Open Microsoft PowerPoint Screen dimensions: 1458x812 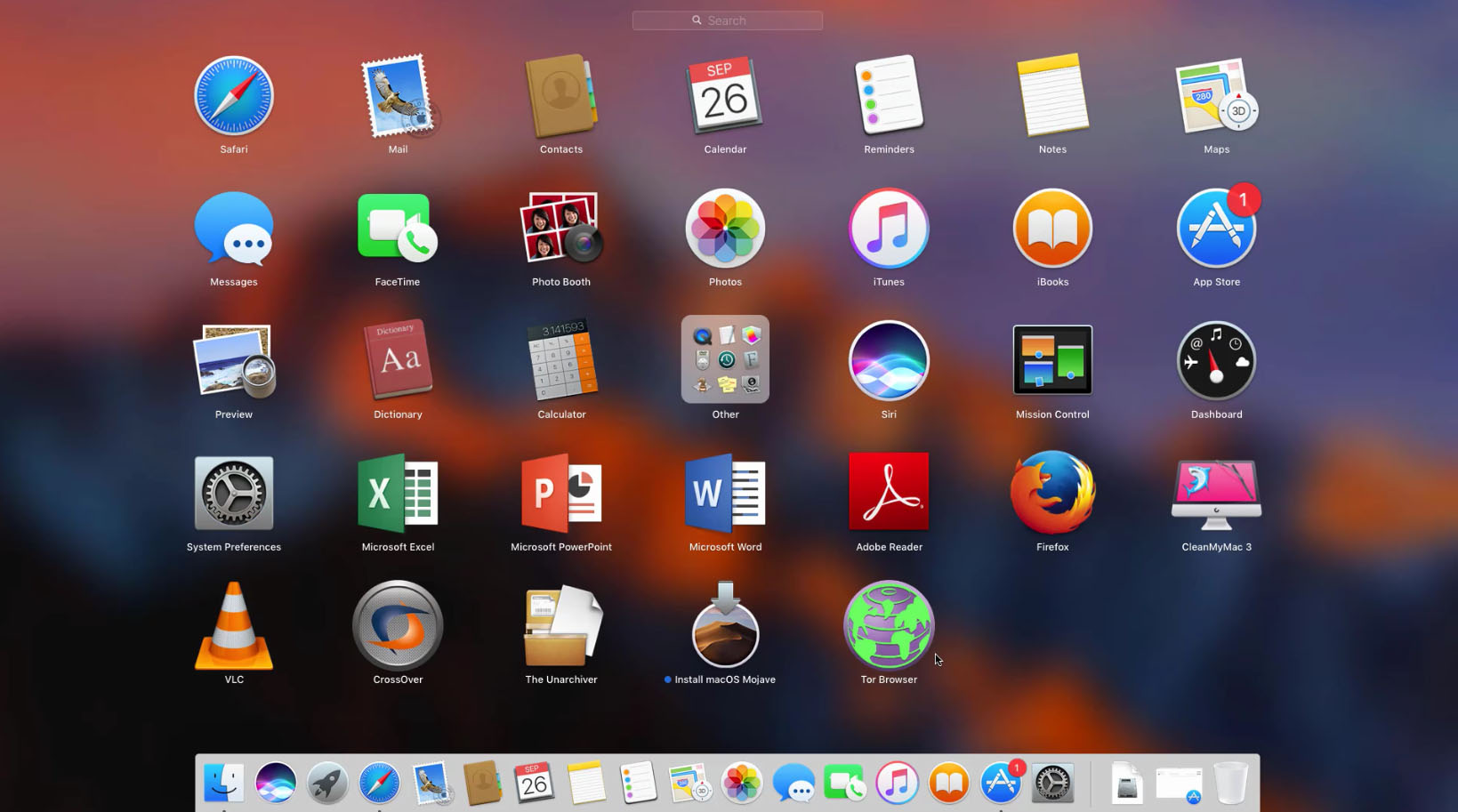point(561,494)
